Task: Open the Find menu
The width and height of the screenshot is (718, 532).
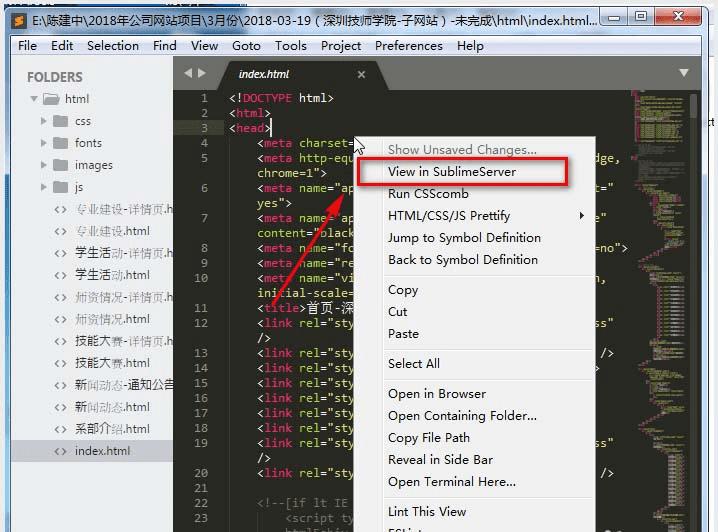Action: (x=165, y=46)
